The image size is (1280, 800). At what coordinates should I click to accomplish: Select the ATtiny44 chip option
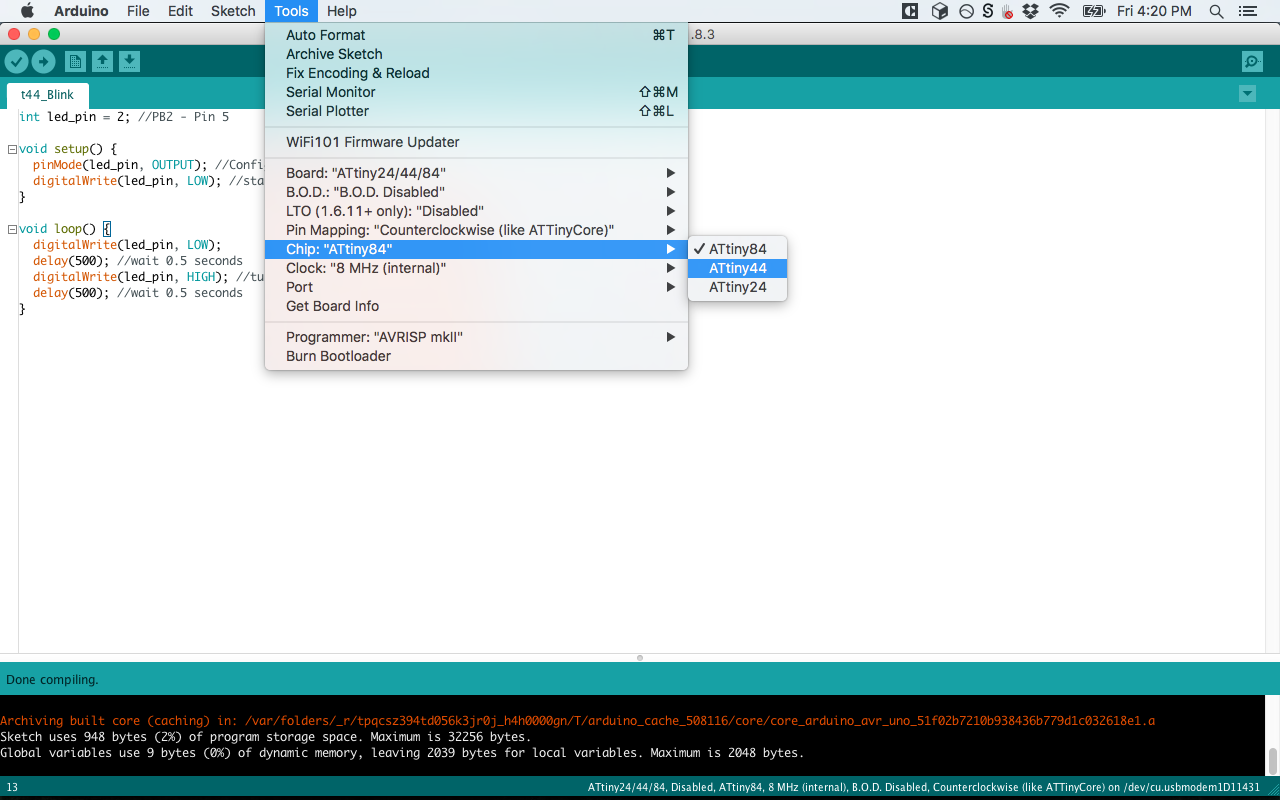pyautogui.click(x=738, y=268)
